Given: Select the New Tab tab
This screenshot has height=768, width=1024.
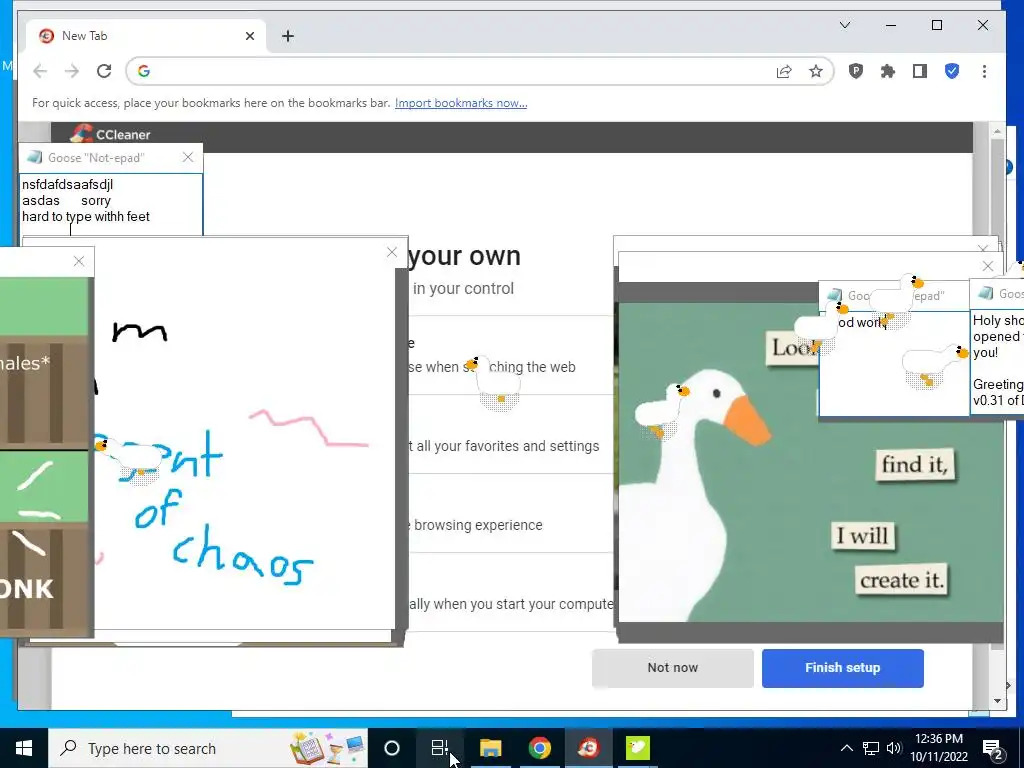Looking at the screenshot, I should click(146, 36).
